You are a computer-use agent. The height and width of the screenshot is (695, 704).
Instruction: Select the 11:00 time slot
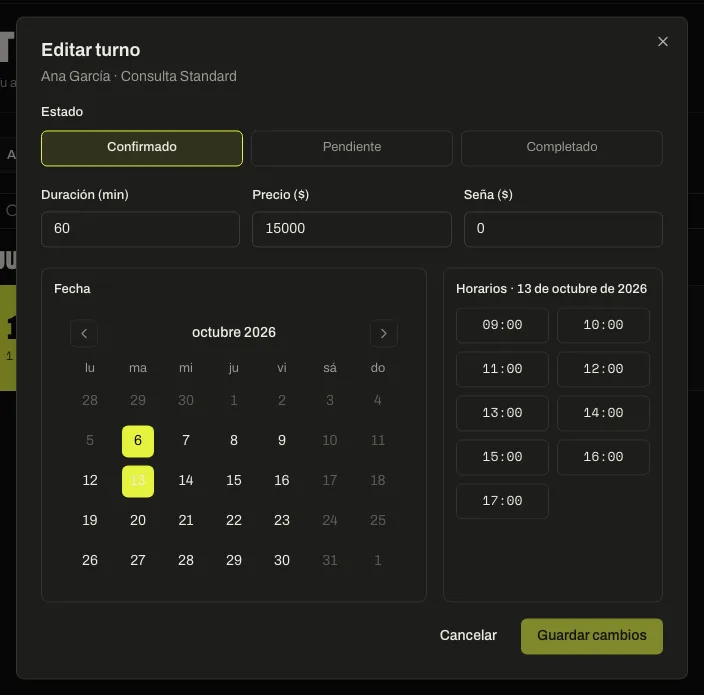[502, 369]
